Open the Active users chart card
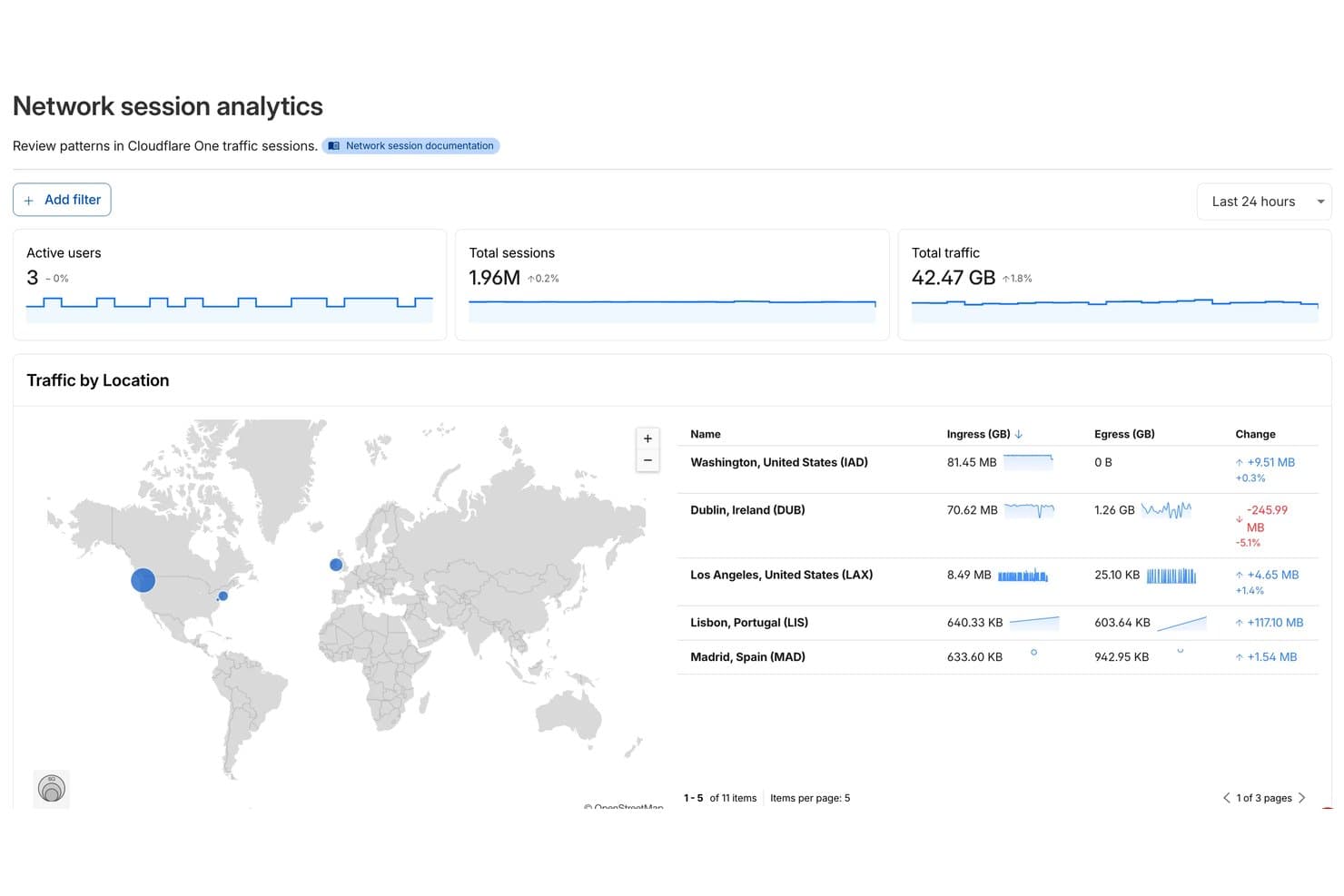The height and width of the screenshot is (896, 1344). pos(230,285)
